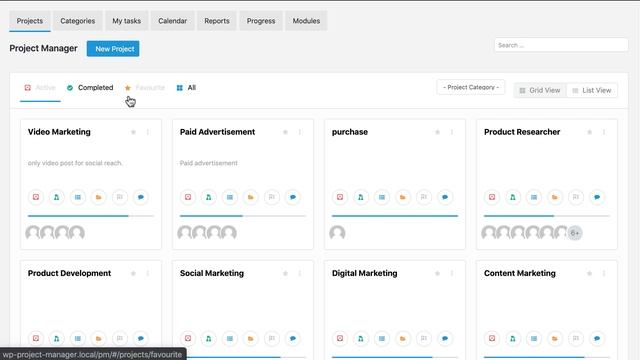Switch to the Categories tab
The height and width of the screenshot is (360, 640).
78,21
